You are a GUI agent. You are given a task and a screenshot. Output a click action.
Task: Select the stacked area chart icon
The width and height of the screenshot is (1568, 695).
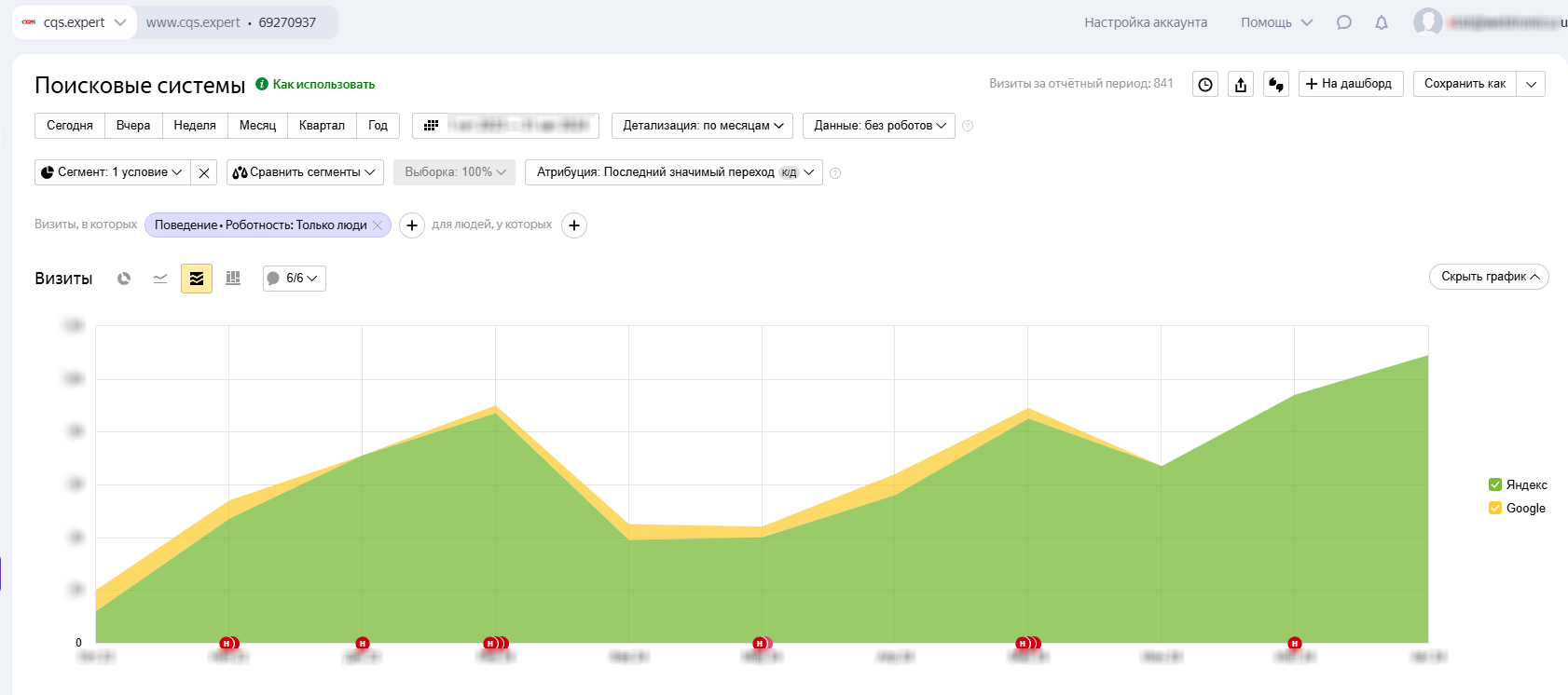(x=197, y=279)
